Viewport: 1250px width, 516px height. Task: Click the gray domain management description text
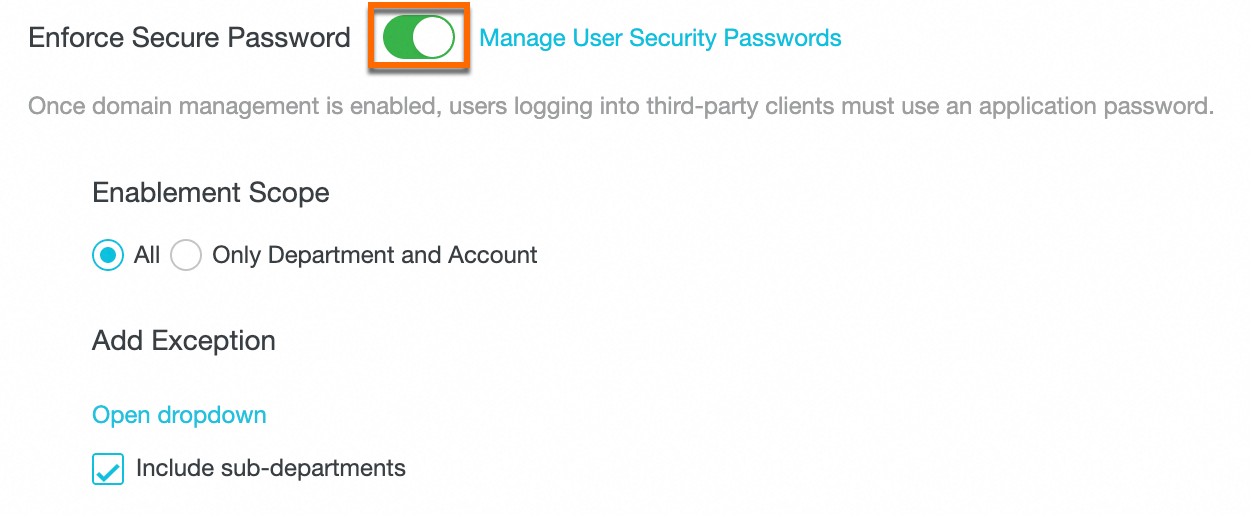pos(620,105)
